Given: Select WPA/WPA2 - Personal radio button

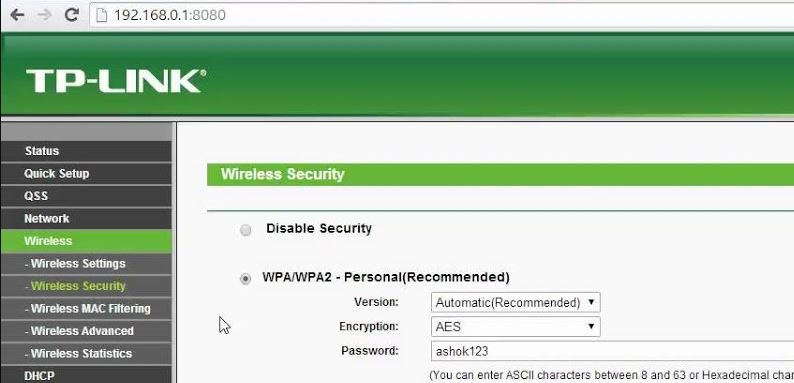Looking at the screenshot, I should [x=246, y=279].
